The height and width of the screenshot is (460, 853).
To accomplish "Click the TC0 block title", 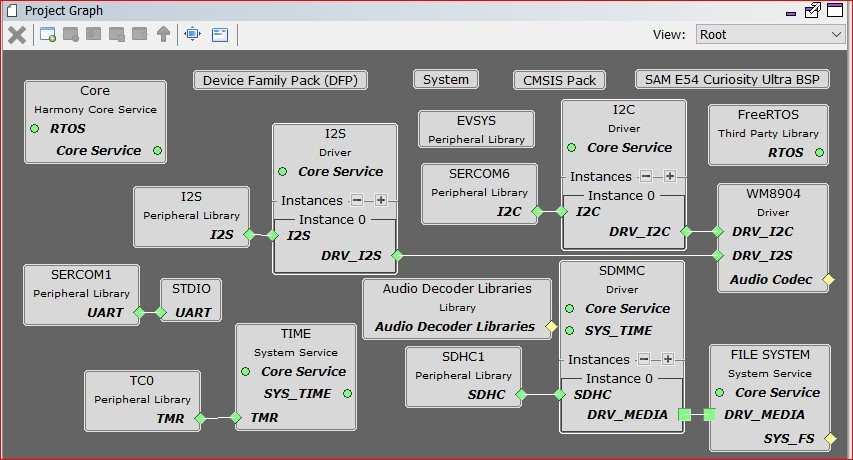I will pos(141,381).
